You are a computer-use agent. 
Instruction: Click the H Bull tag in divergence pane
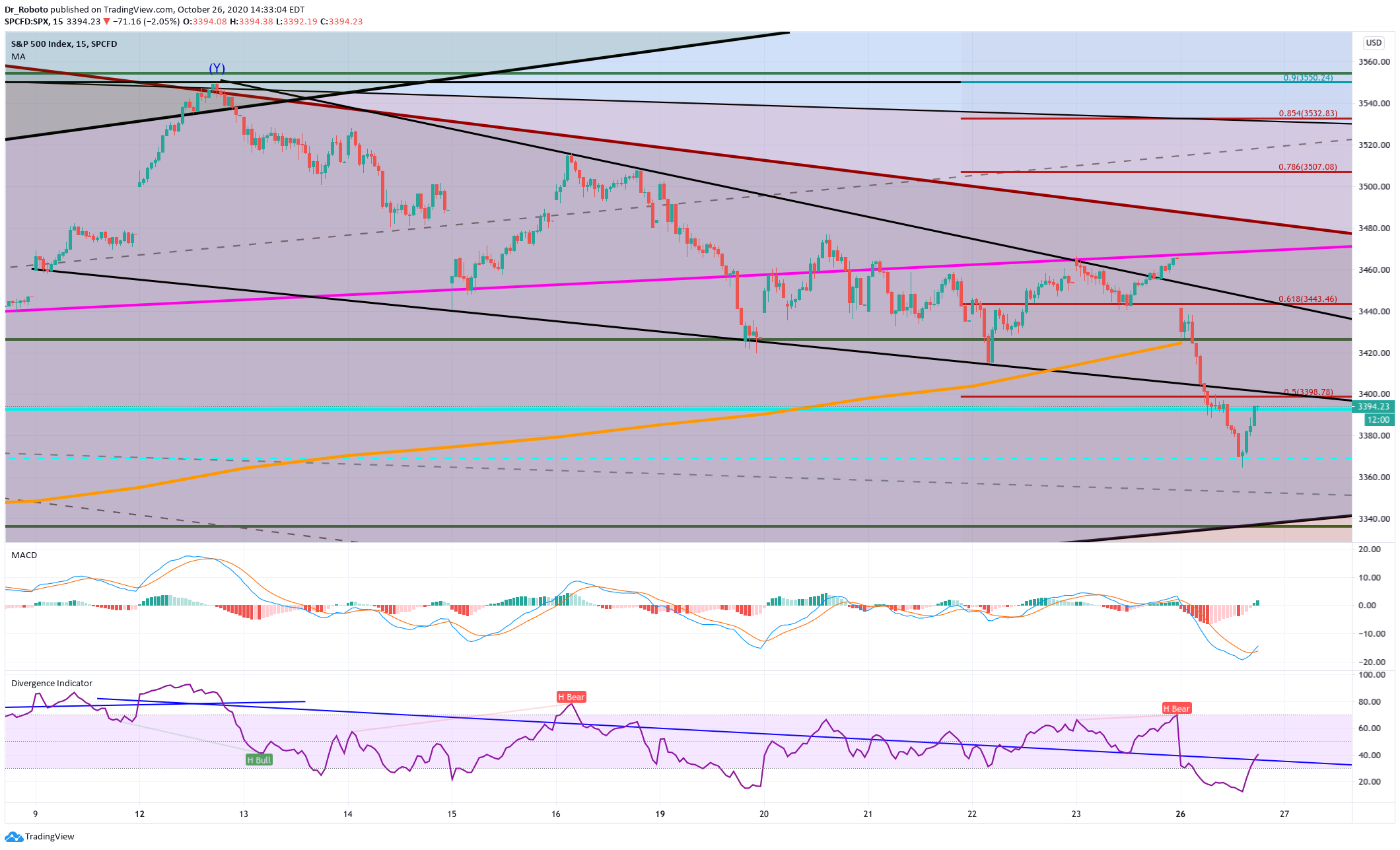click(x=259, y=760)
